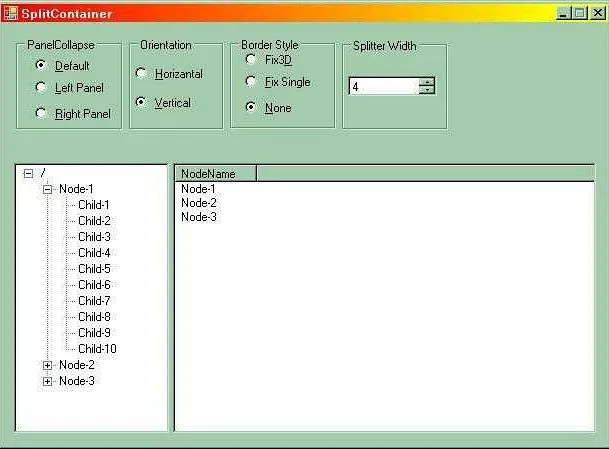Screen dimensions: 609x449
Task: Decrease Splitter Width with down arrow
Action: (x=427, y=90)
